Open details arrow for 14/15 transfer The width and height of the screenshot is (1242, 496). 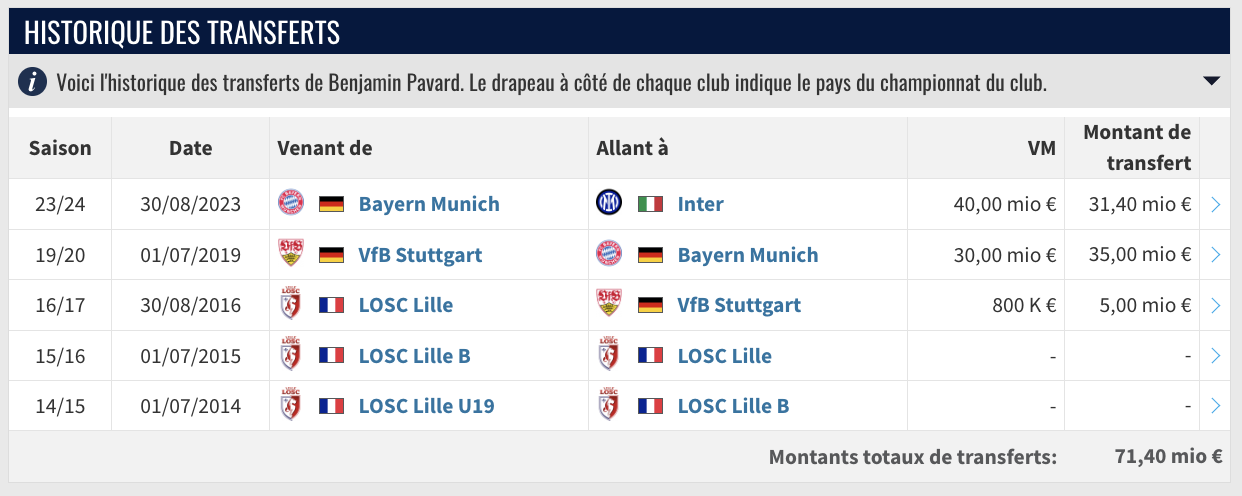1215,406
